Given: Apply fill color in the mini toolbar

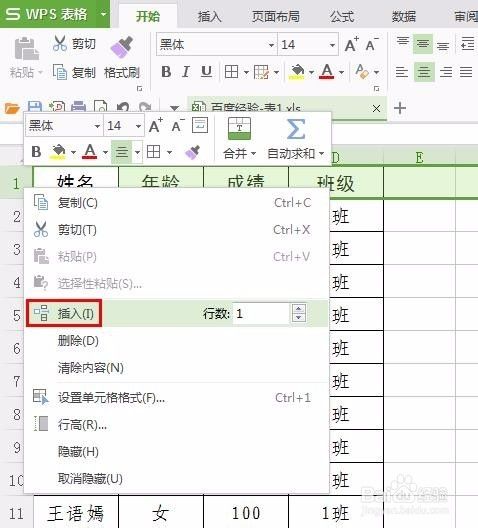Looking at the screenshot, I should pos(58,152).
